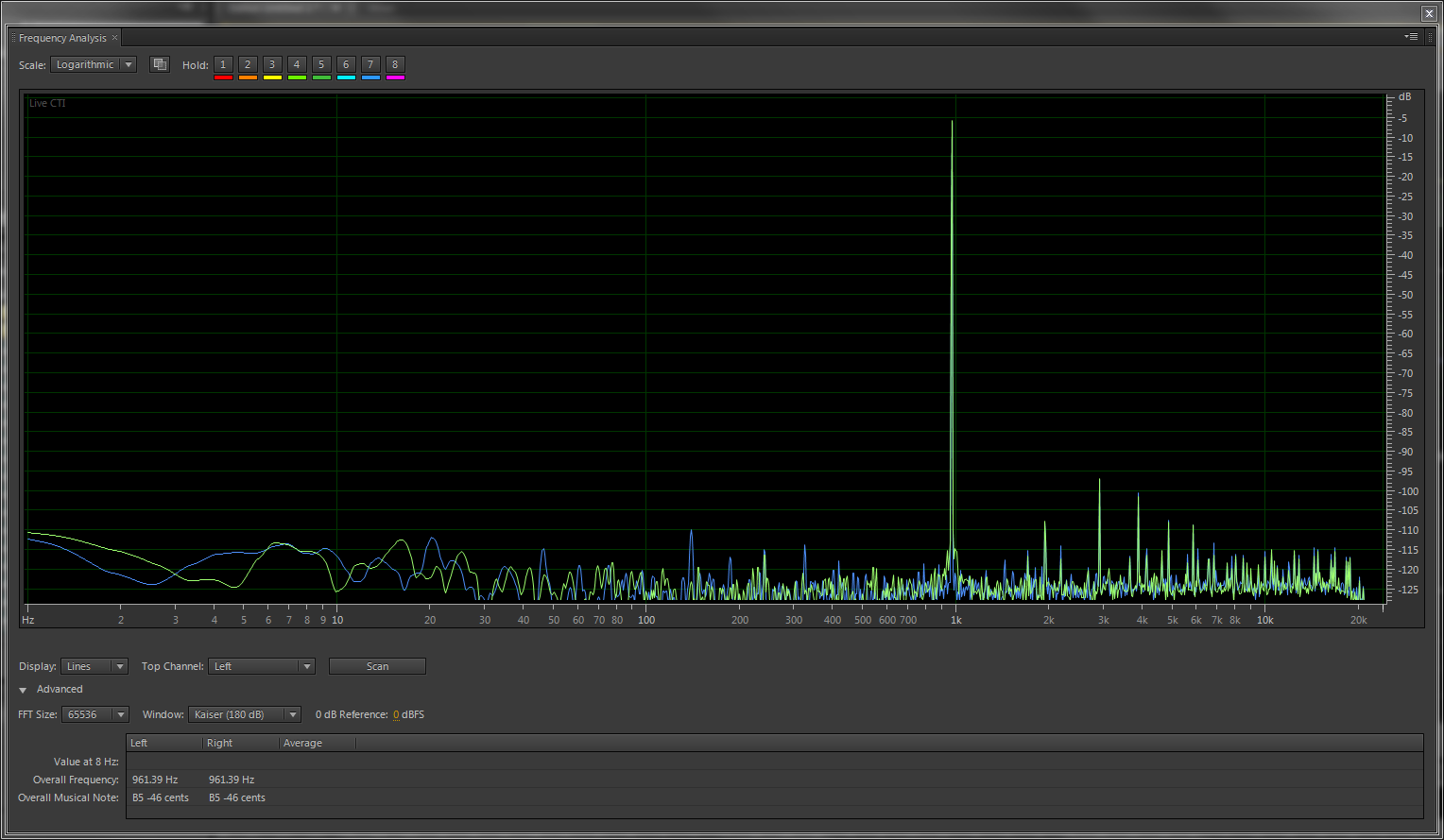Open the Frequency Analysis panel menu icon
Image resolution: width=1444 pixels, height=840 pixels.
(x=1411, y=37)
